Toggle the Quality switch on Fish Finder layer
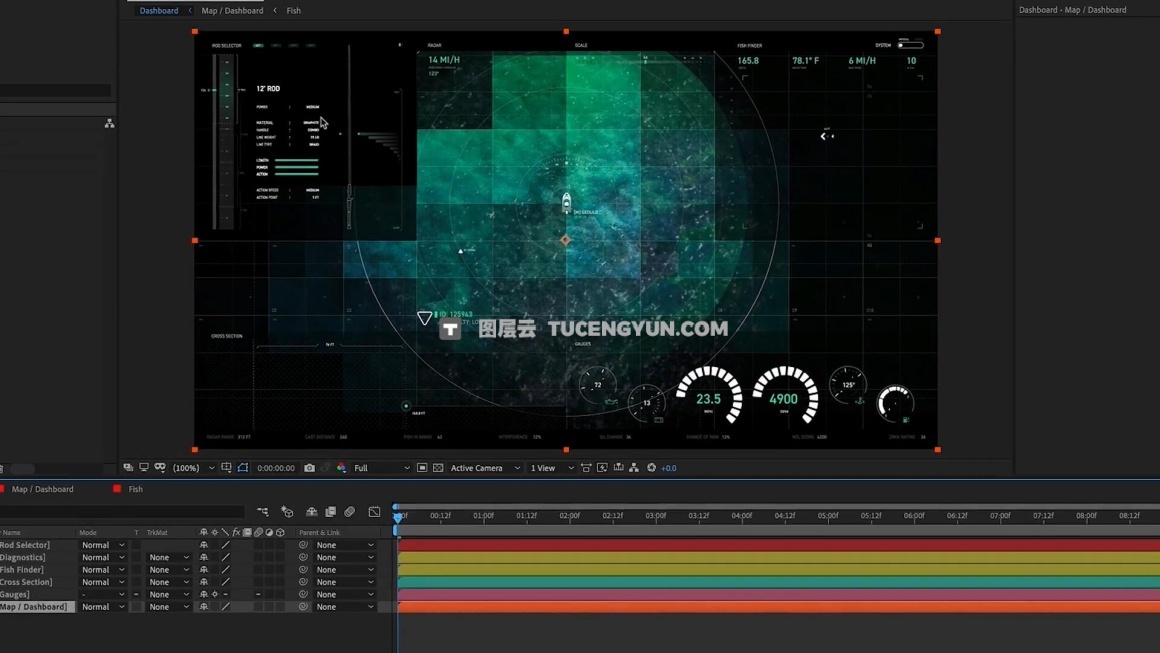This screenshot has height=653, width=1160. [x=226, y=570]
